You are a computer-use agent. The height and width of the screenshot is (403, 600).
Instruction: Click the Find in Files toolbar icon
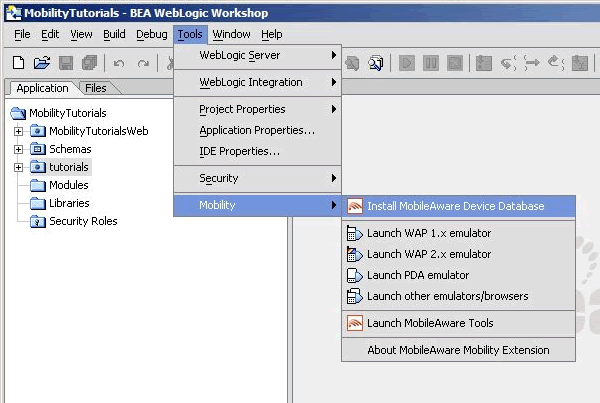376,63
